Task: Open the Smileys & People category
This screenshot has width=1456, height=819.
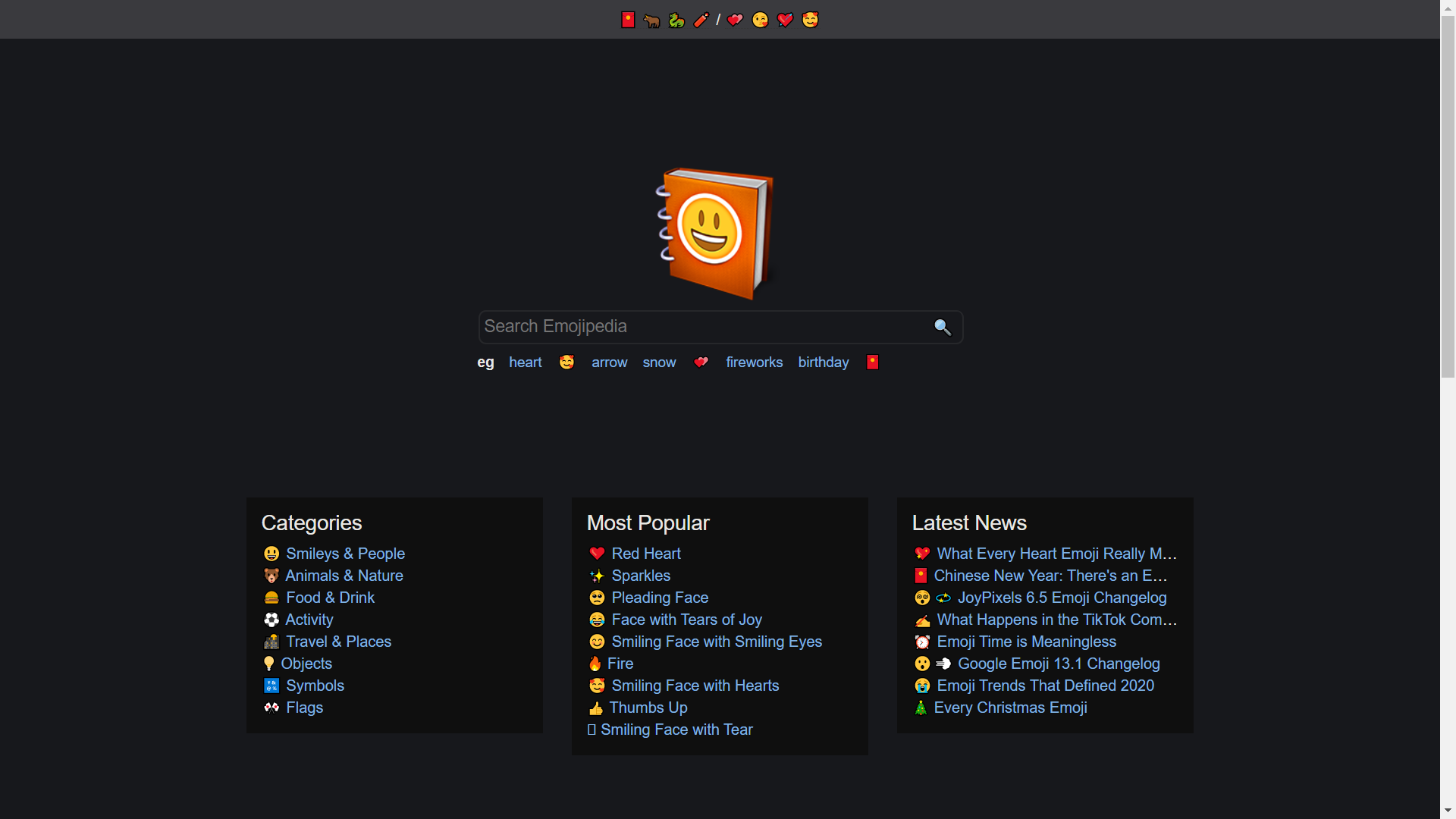Action: [x=345, y=554]
